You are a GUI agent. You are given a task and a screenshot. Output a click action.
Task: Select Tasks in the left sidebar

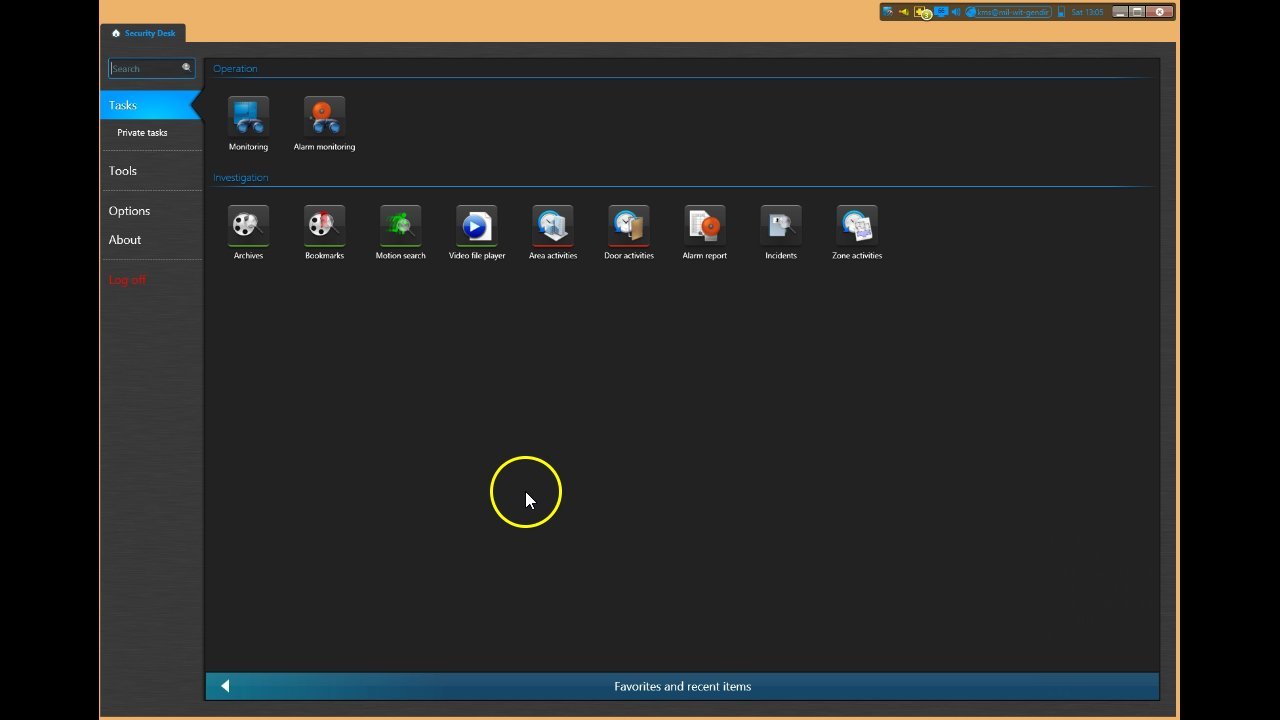(123, 105)
